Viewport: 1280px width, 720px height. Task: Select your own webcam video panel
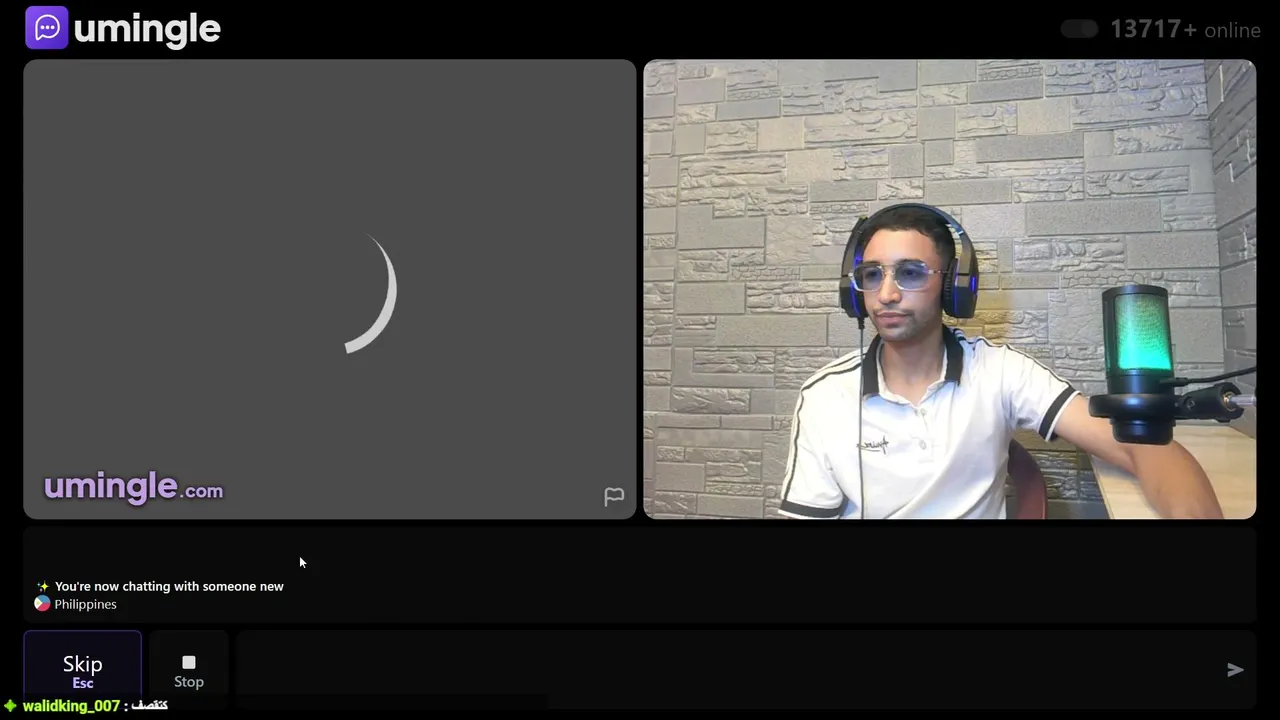coord(949,289)
